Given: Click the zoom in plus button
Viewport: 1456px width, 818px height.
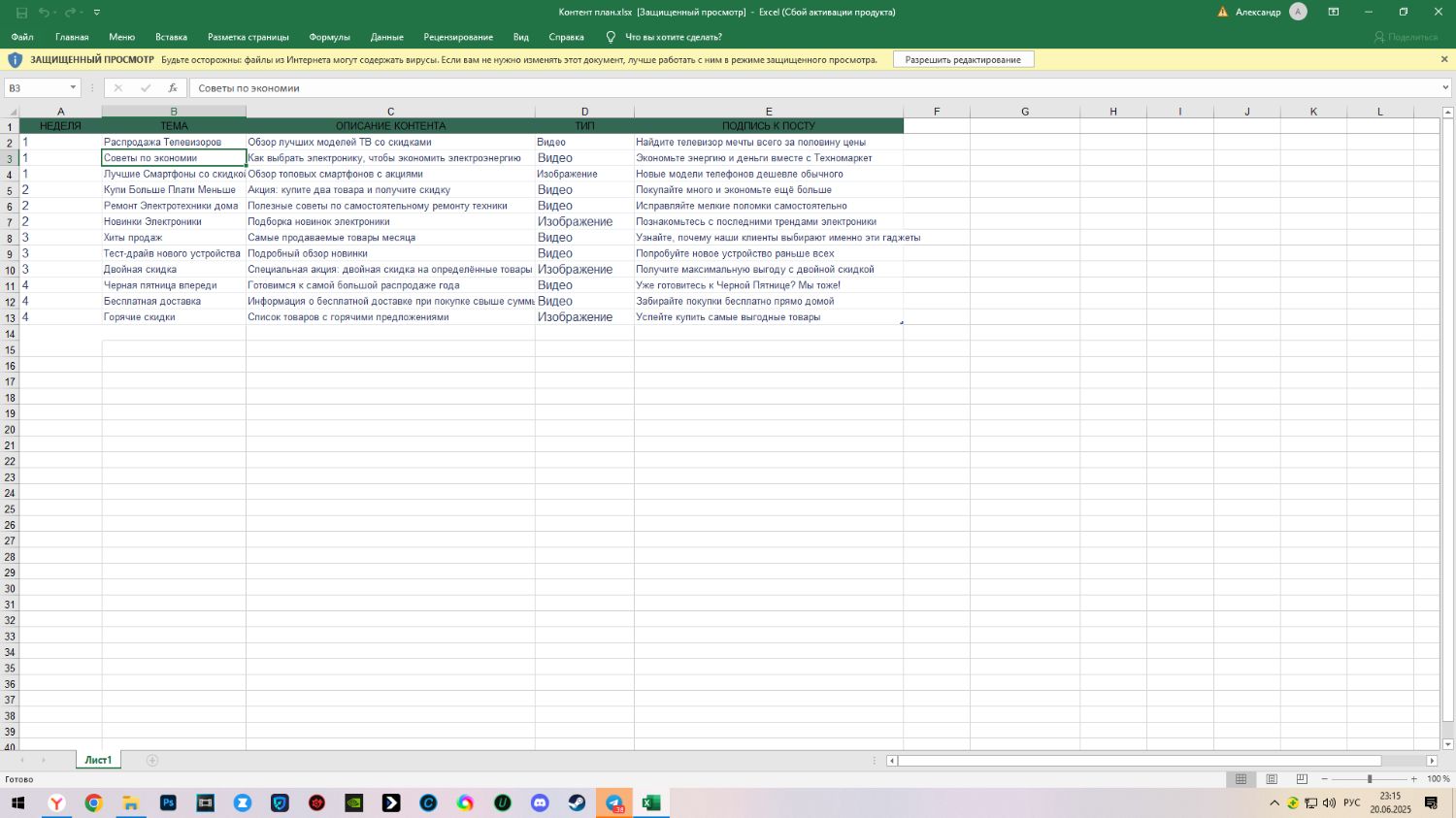Looking at the screenshot, I should (x=1414, y=779).
